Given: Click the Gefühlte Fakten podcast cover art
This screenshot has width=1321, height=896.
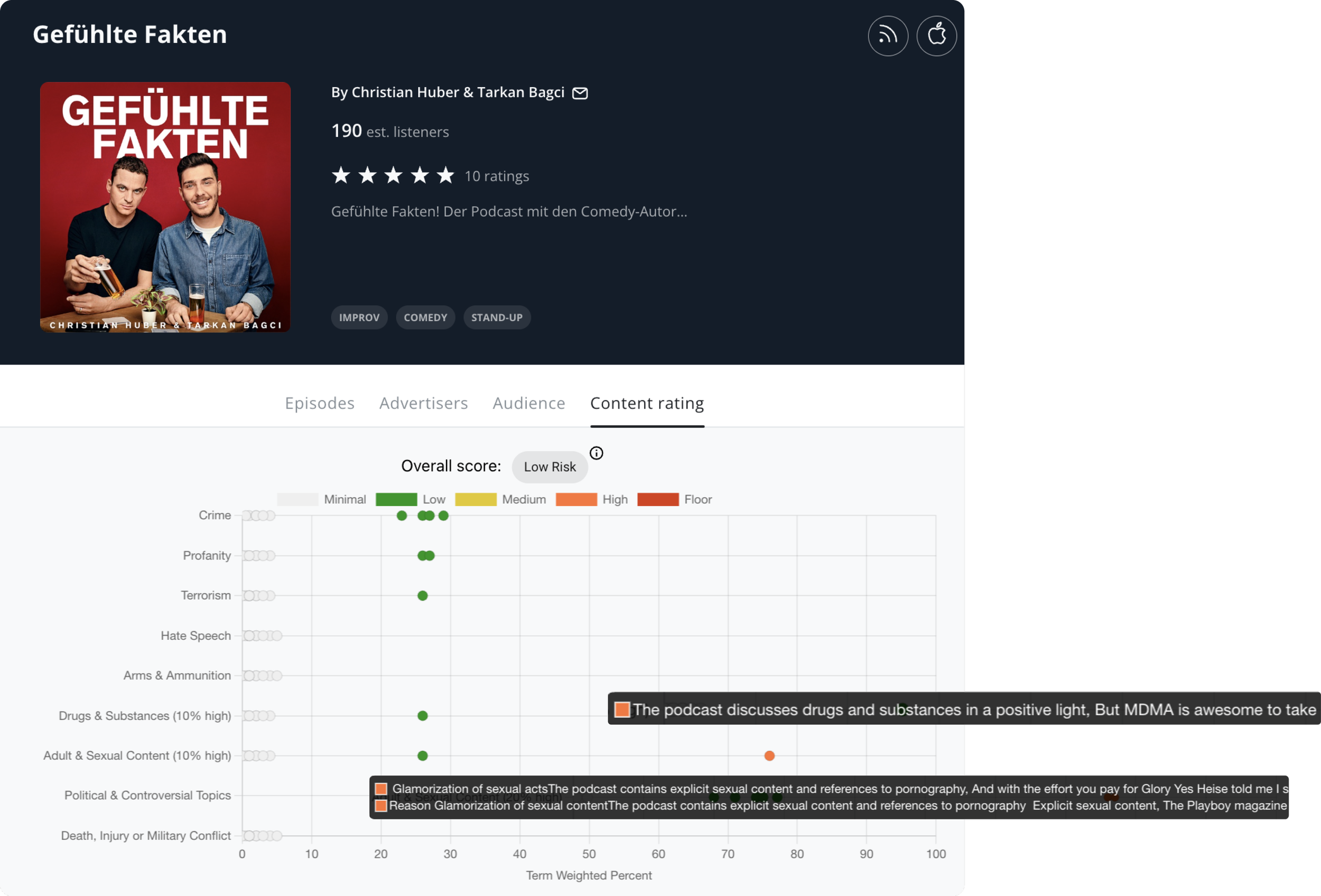Looking at the screenshot, I should (165, 207).
